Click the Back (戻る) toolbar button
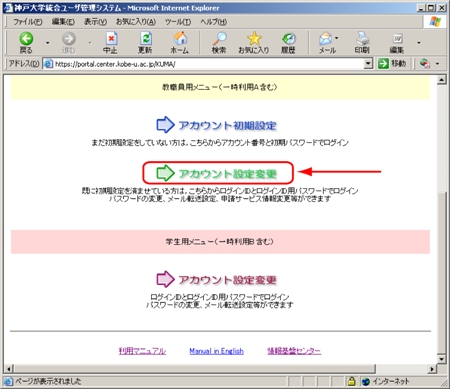 [26, 43]
